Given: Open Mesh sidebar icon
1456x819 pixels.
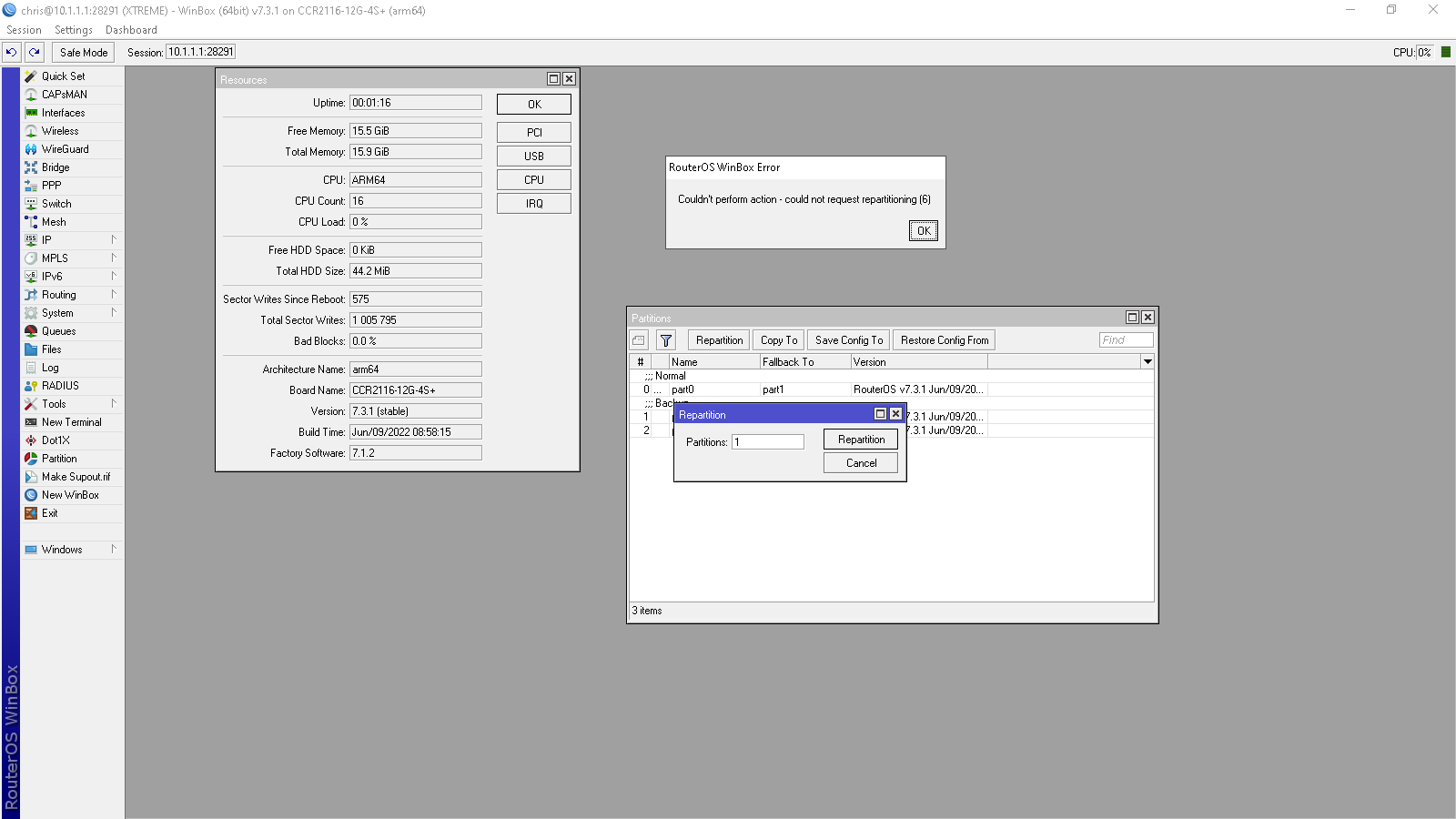Looking at the screenshot, I should (x=31, y=222).
